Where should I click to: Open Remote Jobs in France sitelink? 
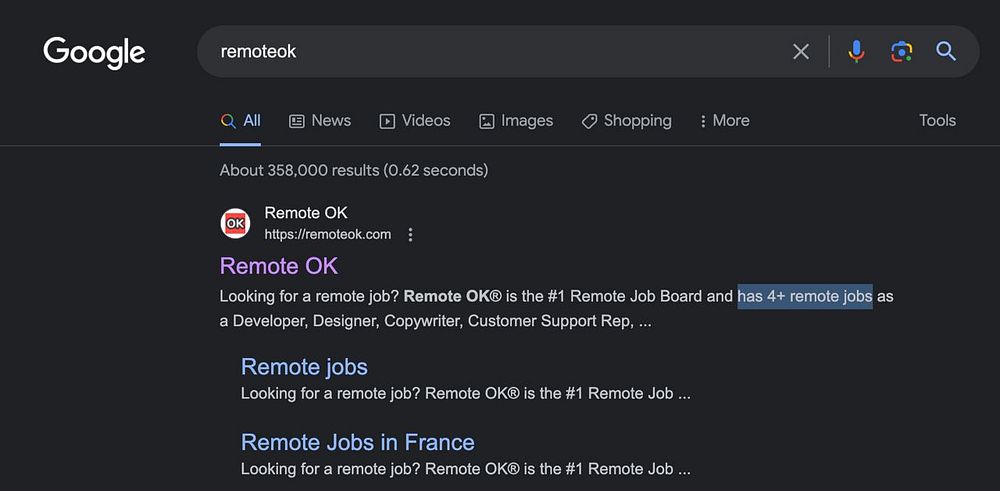point(357,442)
